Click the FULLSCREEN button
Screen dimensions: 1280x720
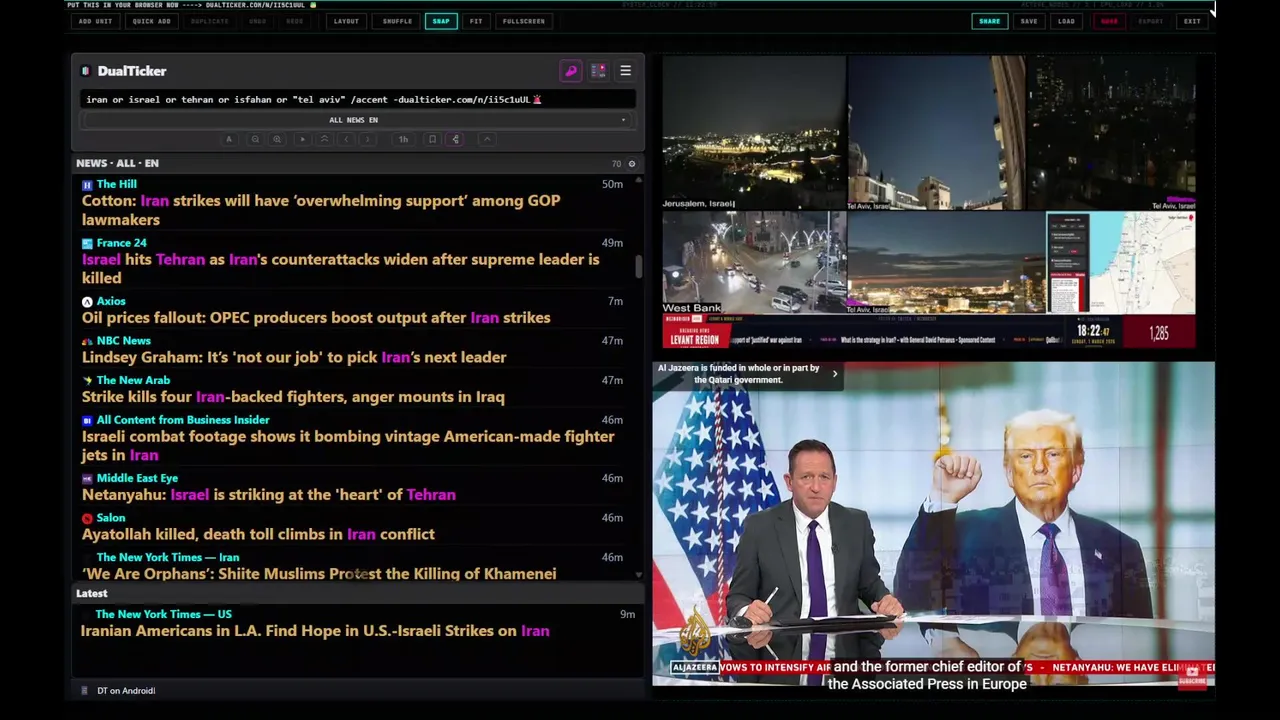524,21
